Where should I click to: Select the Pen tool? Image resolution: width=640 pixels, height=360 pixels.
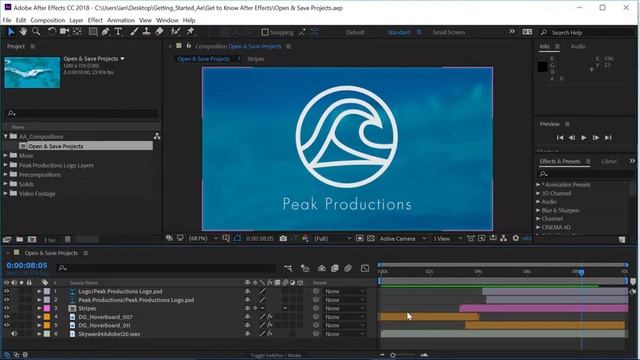106,31
